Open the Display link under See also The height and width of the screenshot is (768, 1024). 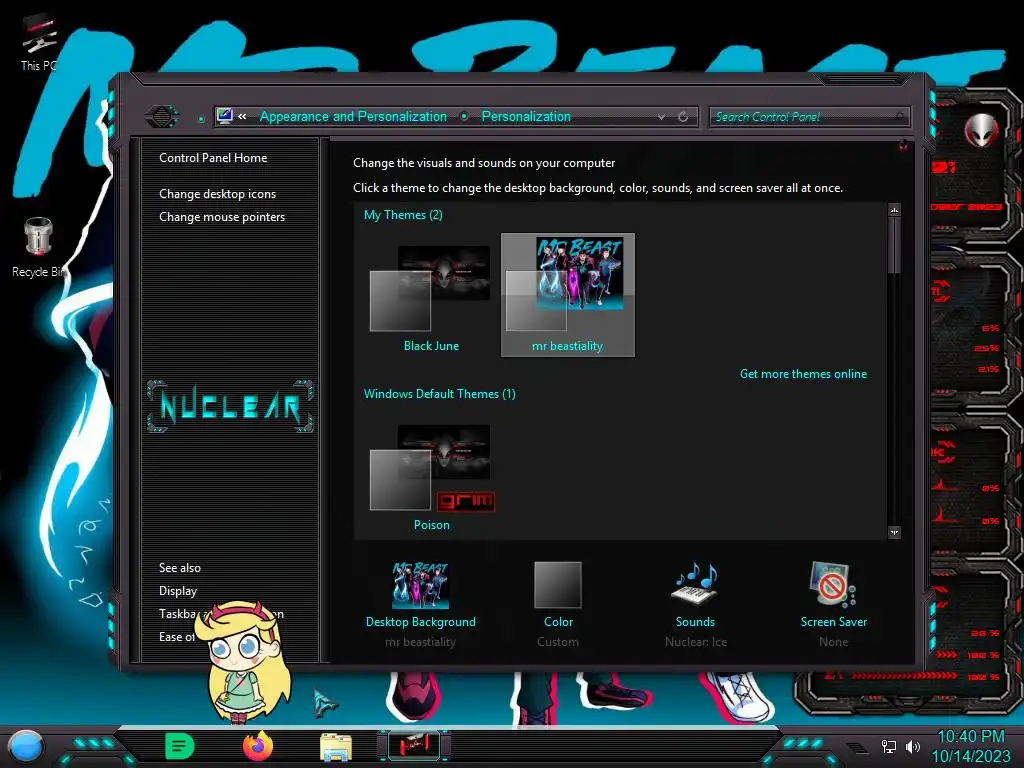[x=178, y=591]
